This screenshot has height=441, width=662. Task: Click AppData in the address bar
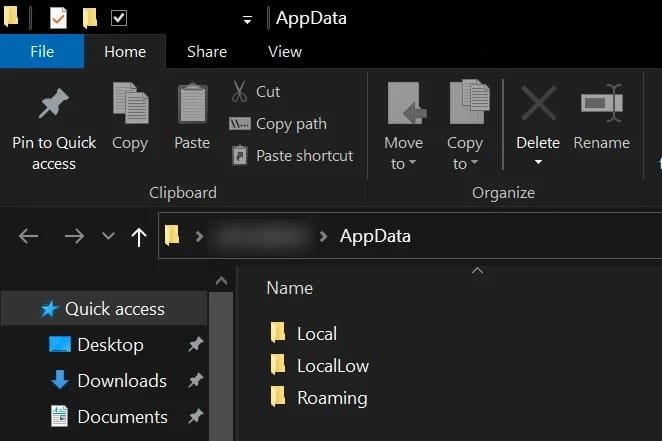(x=375, y=237)
